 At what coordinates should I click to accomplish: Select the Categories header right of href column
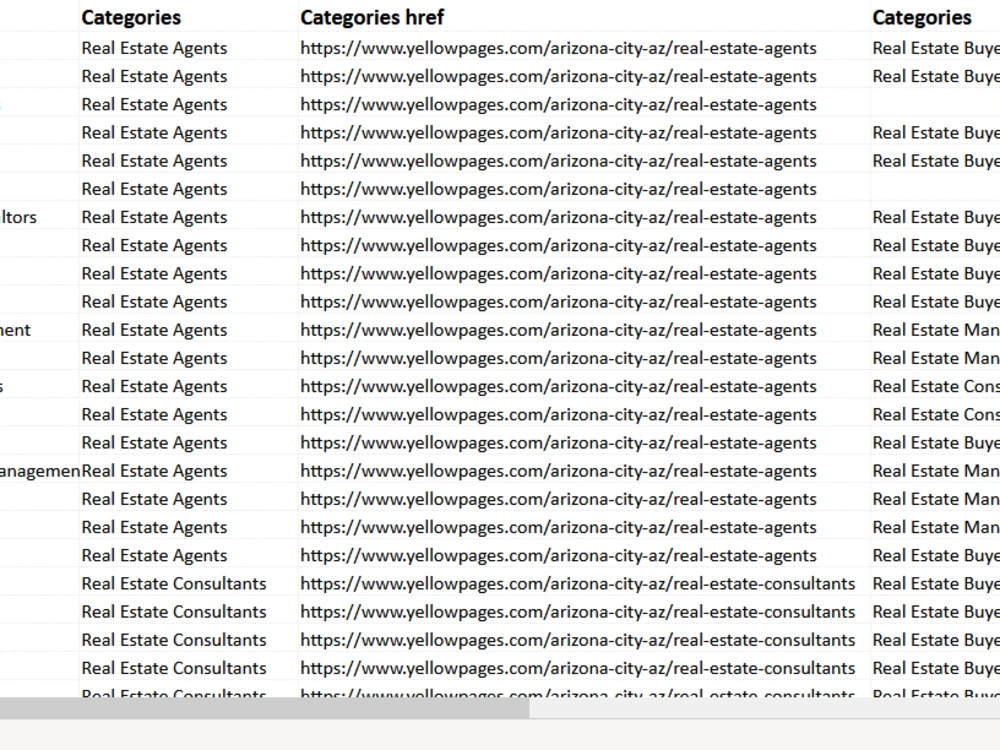(x=922, y=17)
